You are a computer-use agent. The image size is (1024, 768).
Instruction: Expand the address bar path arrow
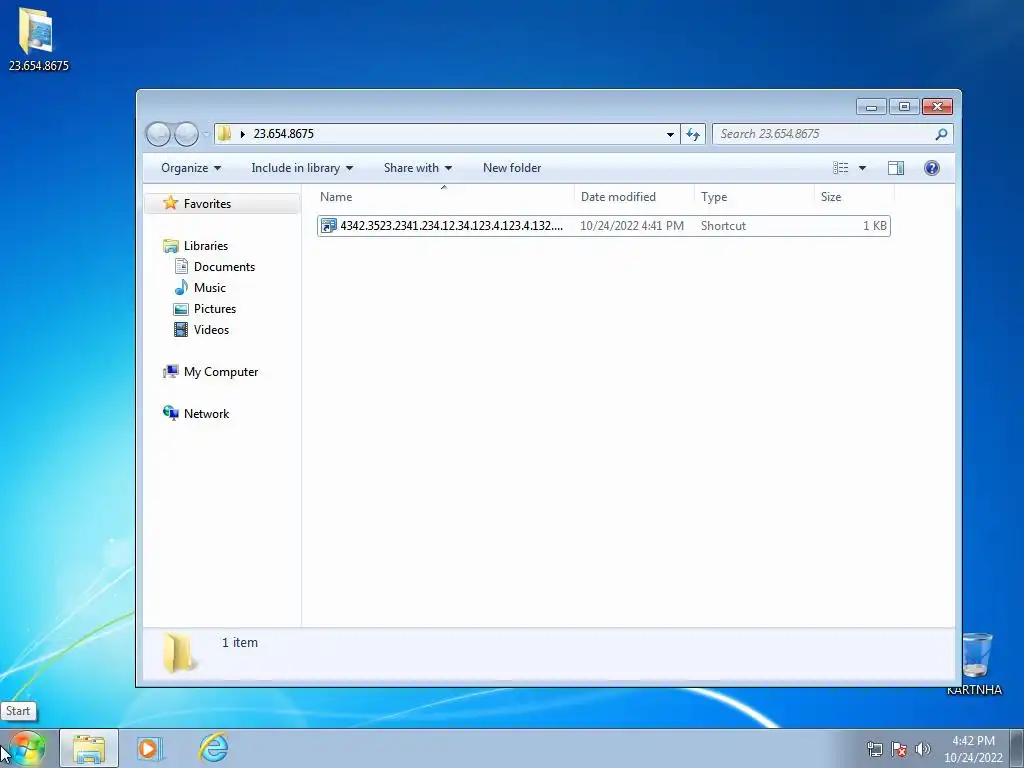(242, 134)
